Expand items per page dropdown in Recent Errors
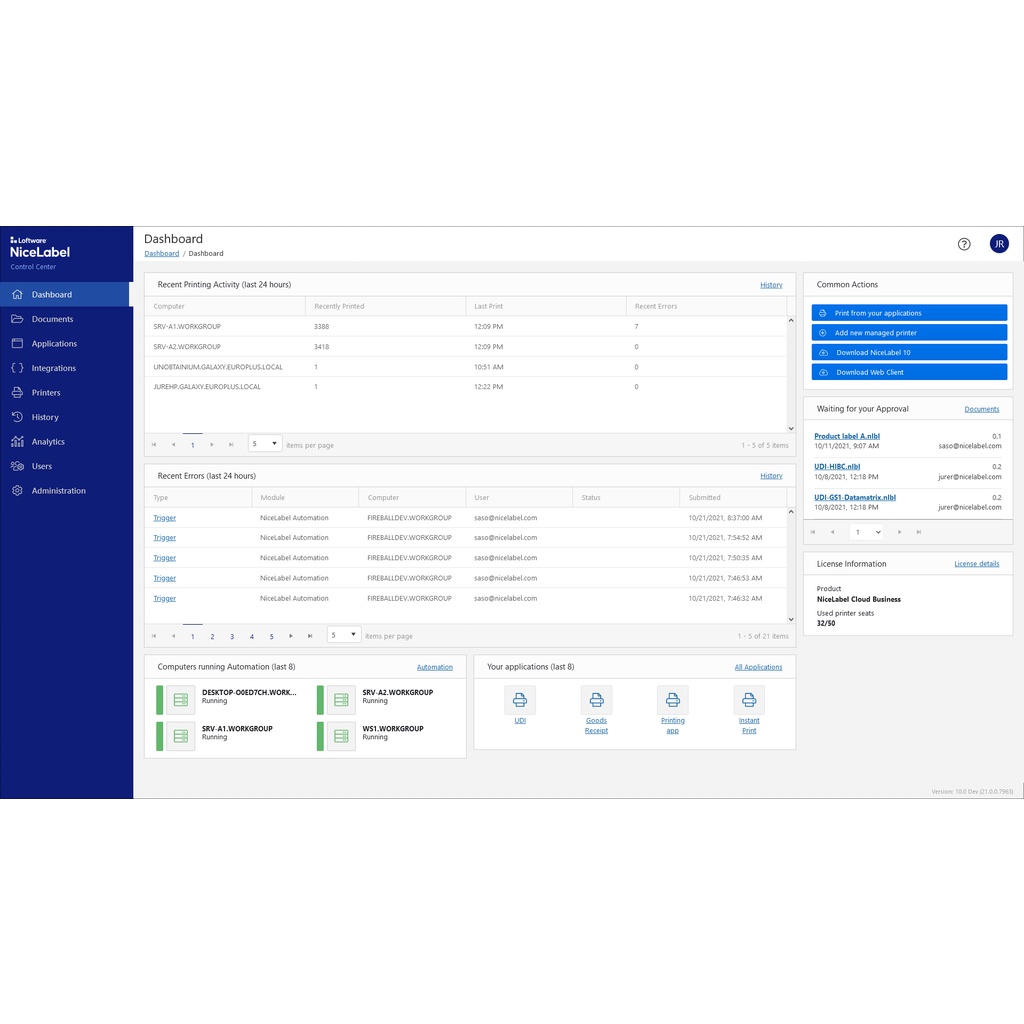Screen dimensions: 1024x1024 [344, 635]
